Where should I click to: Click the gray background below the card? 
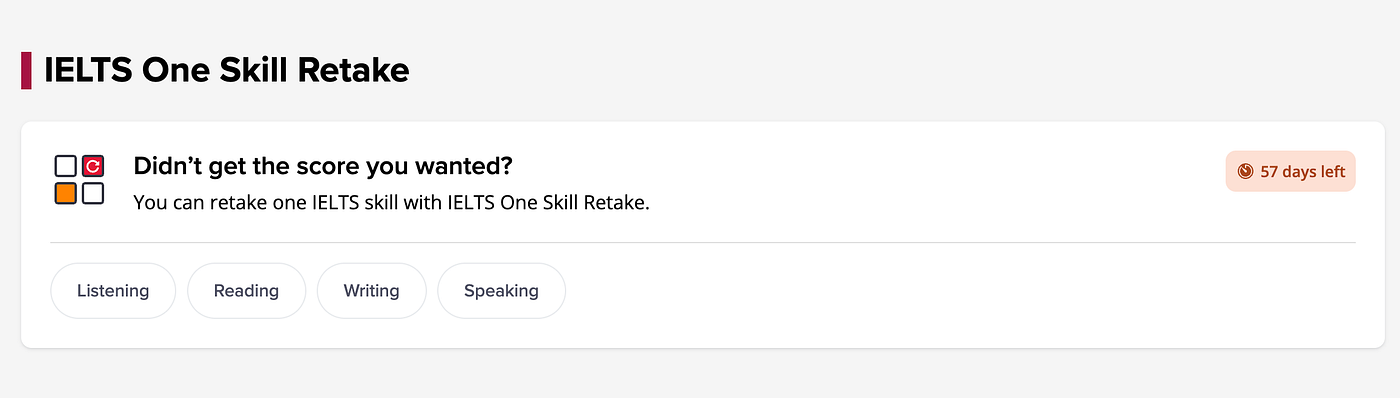700,374
